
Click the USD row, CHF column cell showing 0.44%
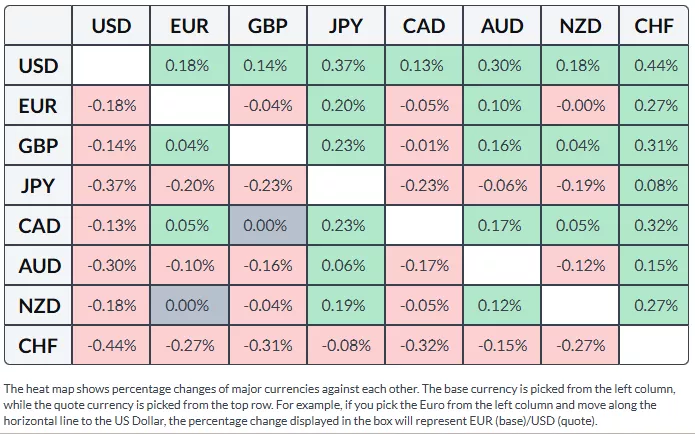click(x=653, y=66)
